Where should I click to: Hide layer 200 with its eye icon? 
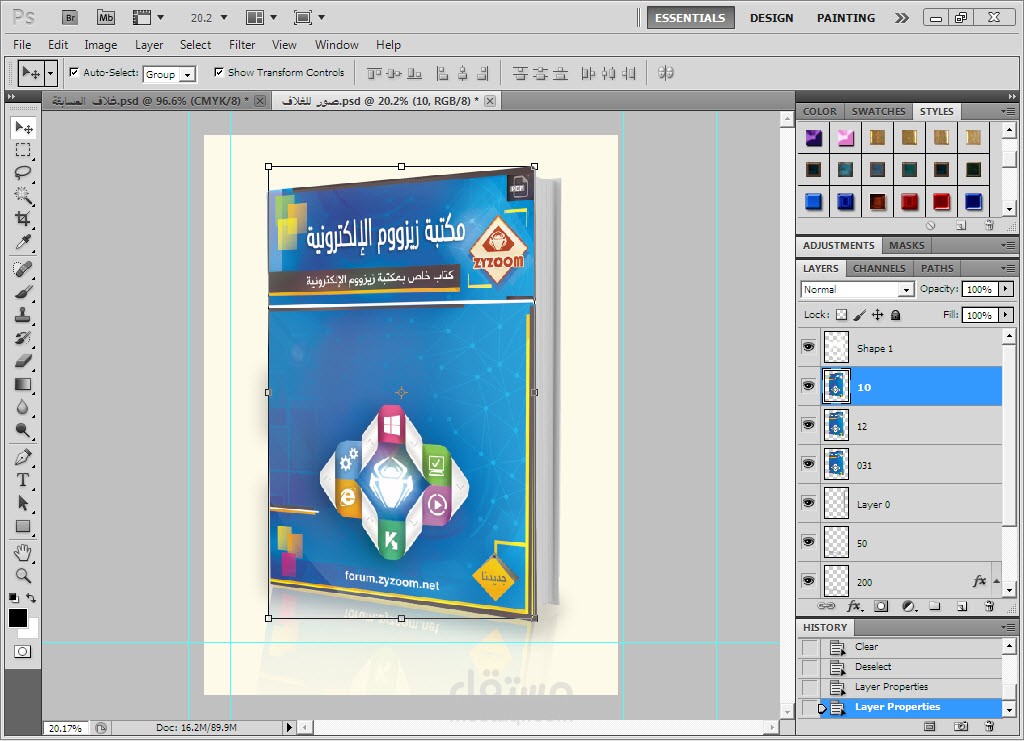[x=808, y=580]
